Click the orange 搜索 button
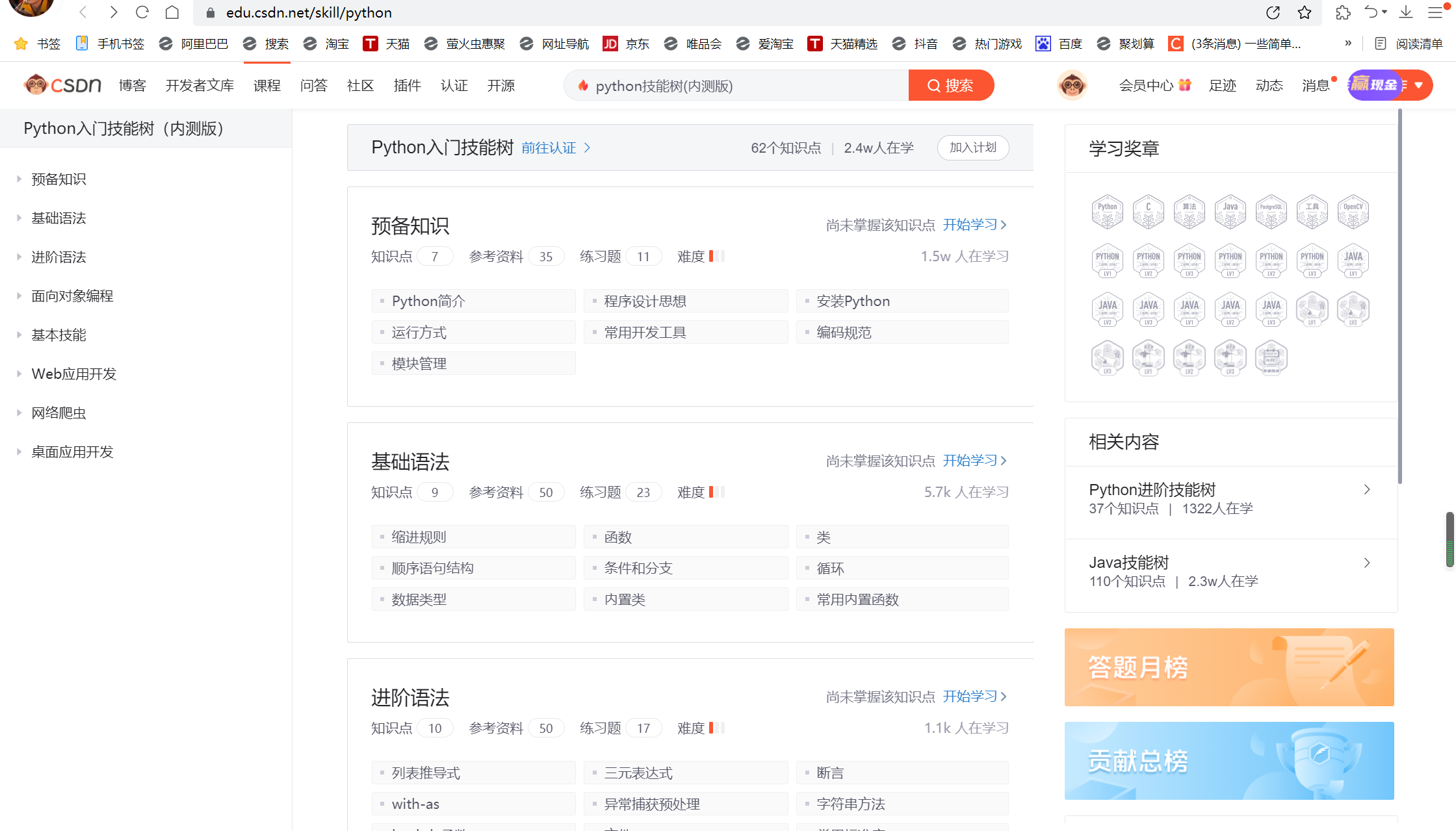 (x=950, y=85)
